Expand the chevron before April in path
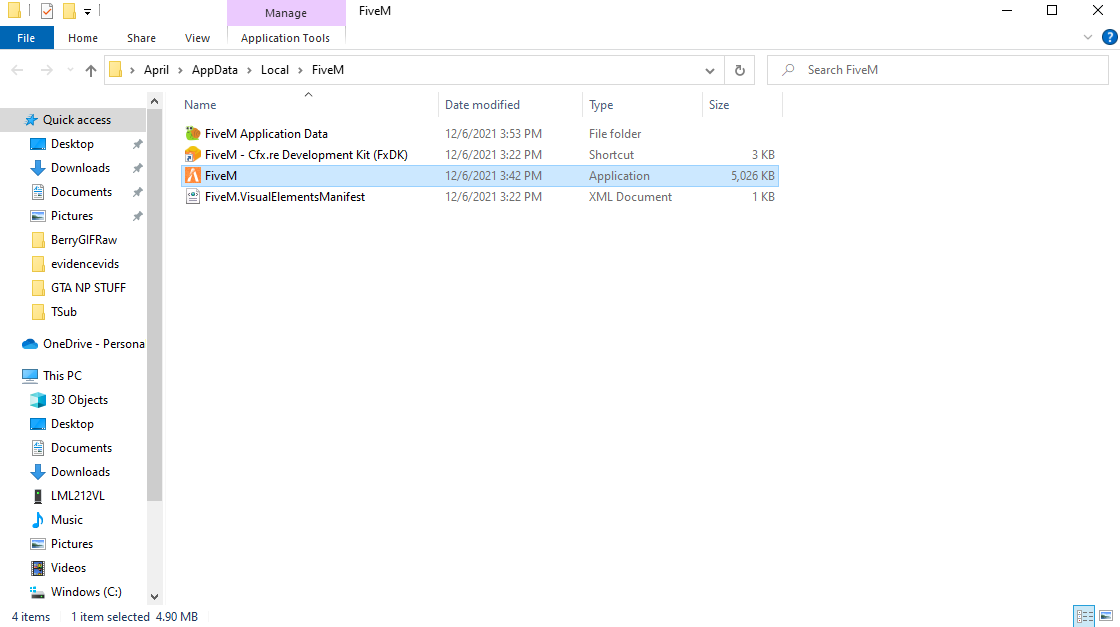The image size is (1120, 627). click(132, 70)
